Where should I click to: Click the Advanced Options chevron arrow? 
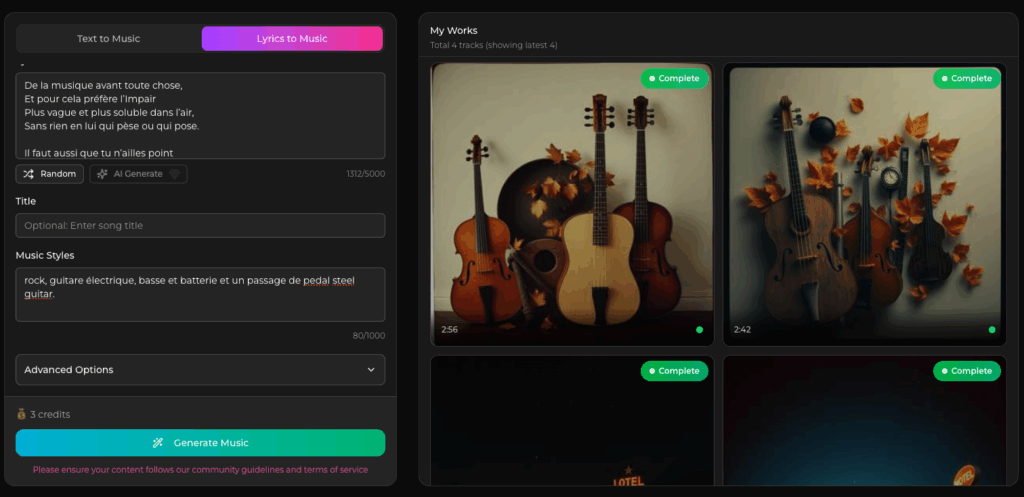point(371,370)
